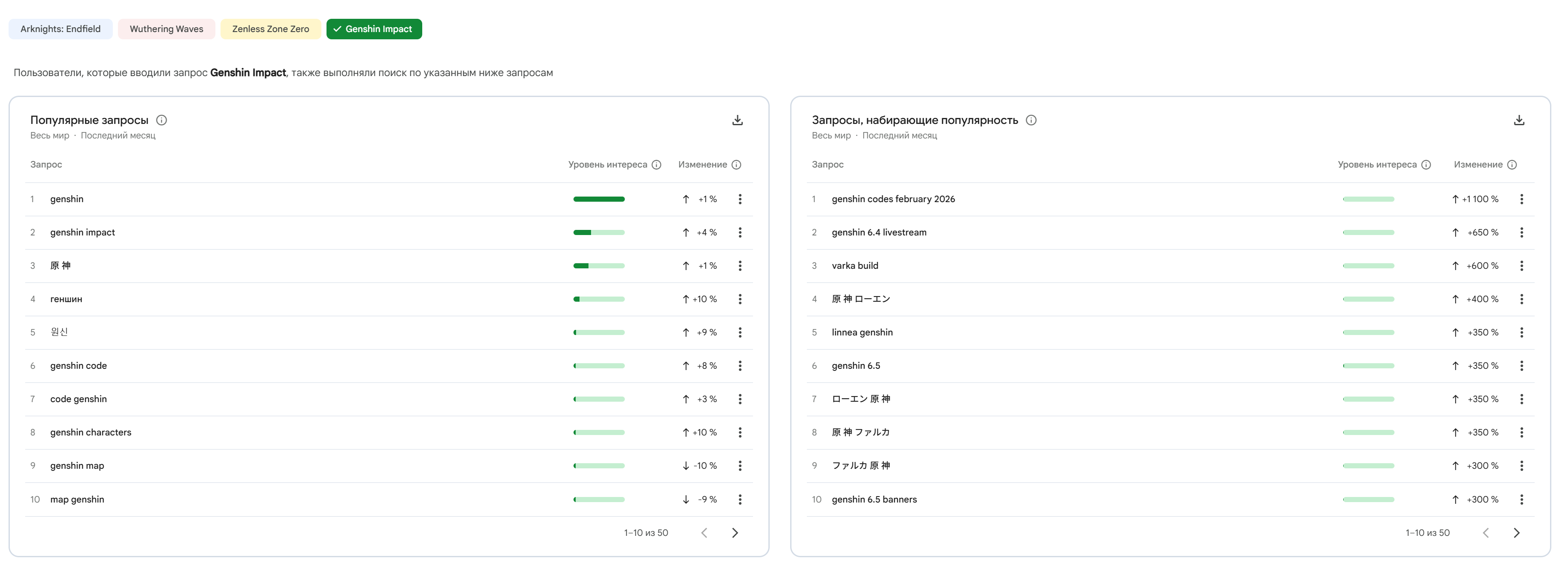Select the Arknights: Endfield chip
This screenshot has width=1568, height=585.
coord(60,29)
